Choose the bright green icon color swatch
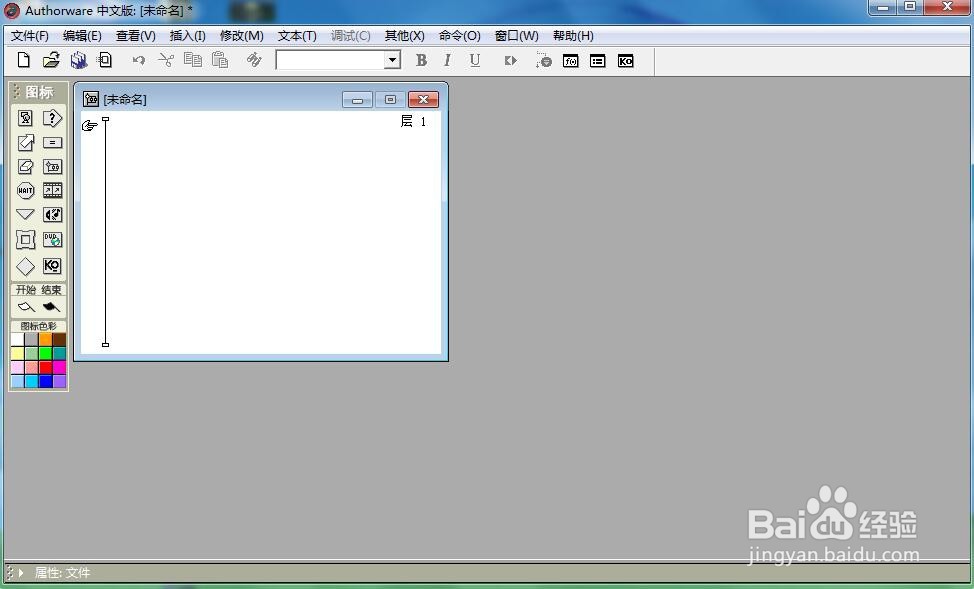Viewport: 974px width, 589px height. (45, 354)
